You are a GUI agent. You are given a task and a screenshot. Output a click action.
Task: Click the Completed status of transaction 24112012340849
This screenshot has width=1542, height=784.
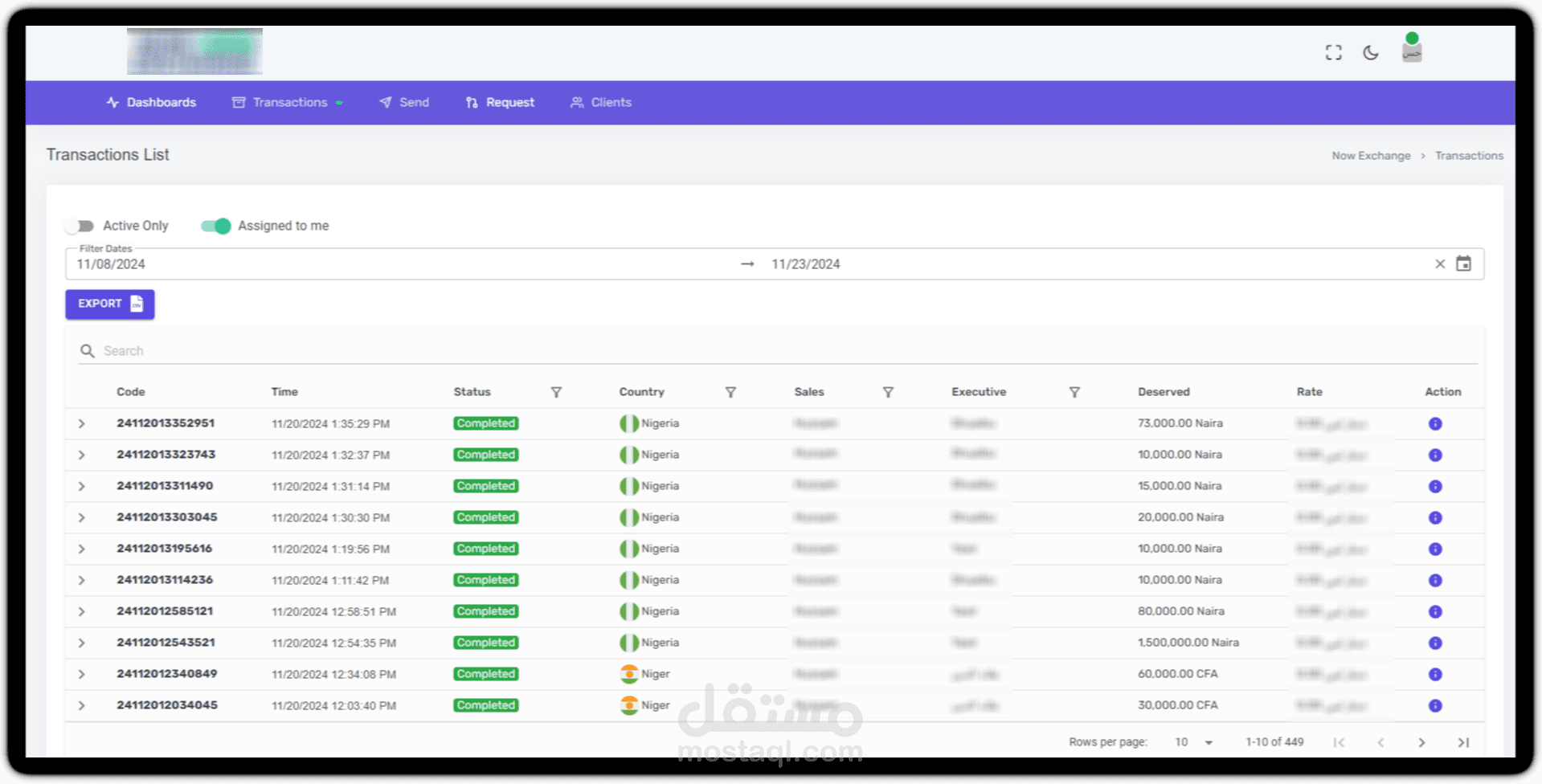486,674
